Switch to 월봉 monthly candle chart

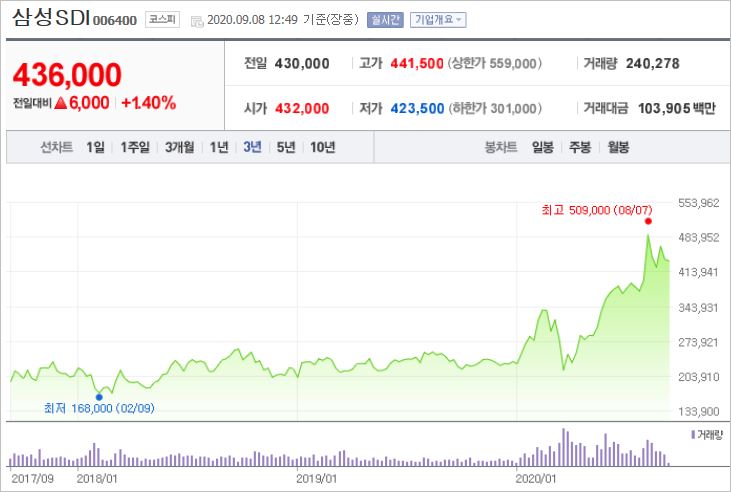[x=618, y=147]
